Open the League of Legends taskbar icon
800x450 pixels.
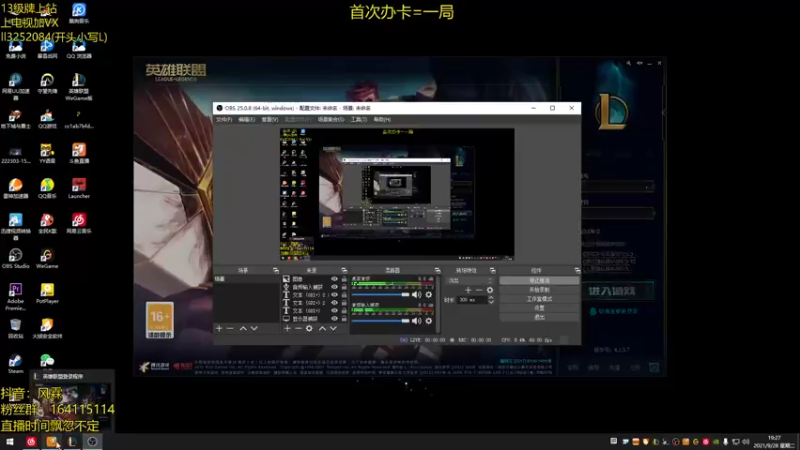pyautogui.click(x=72, y=442)
